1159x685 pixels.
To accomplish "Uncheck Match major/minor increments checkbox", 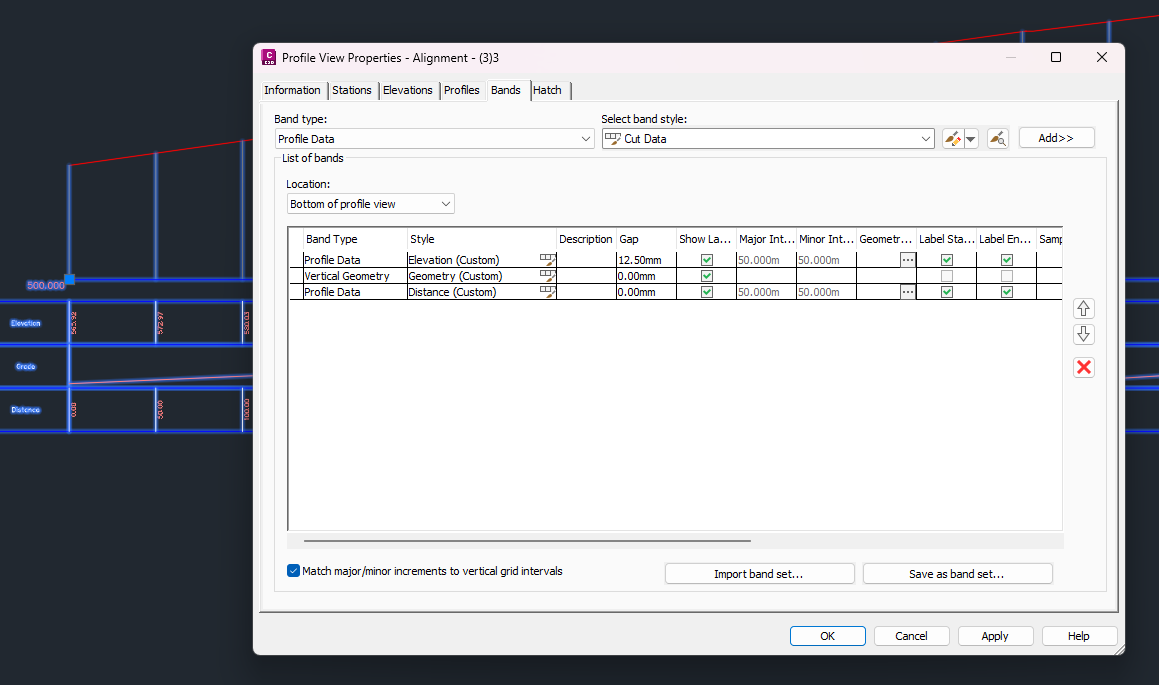I will tap(293, 570).
